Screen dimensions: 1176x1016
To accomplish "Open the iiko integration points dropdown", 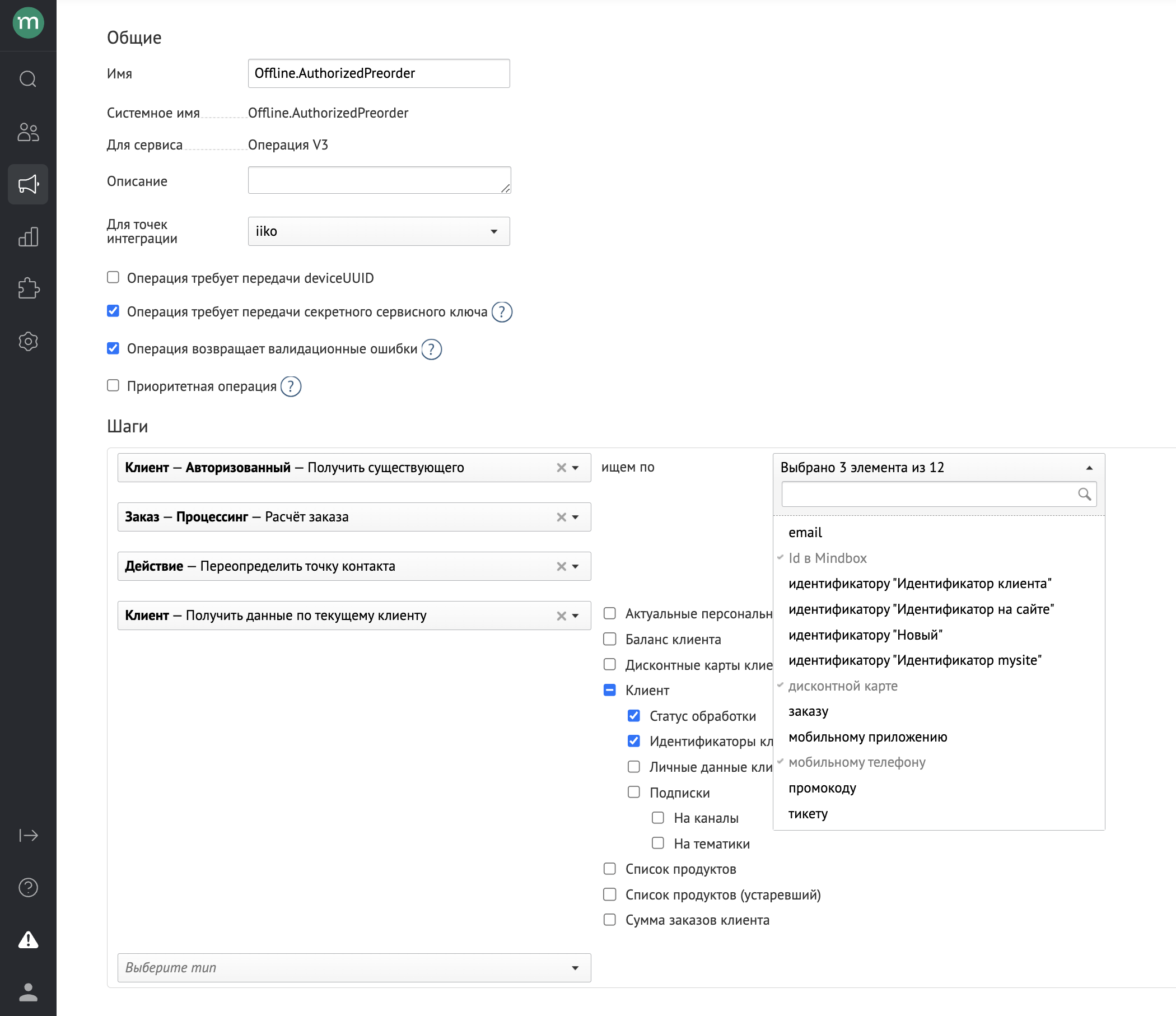I will click(x=379, y=231).
